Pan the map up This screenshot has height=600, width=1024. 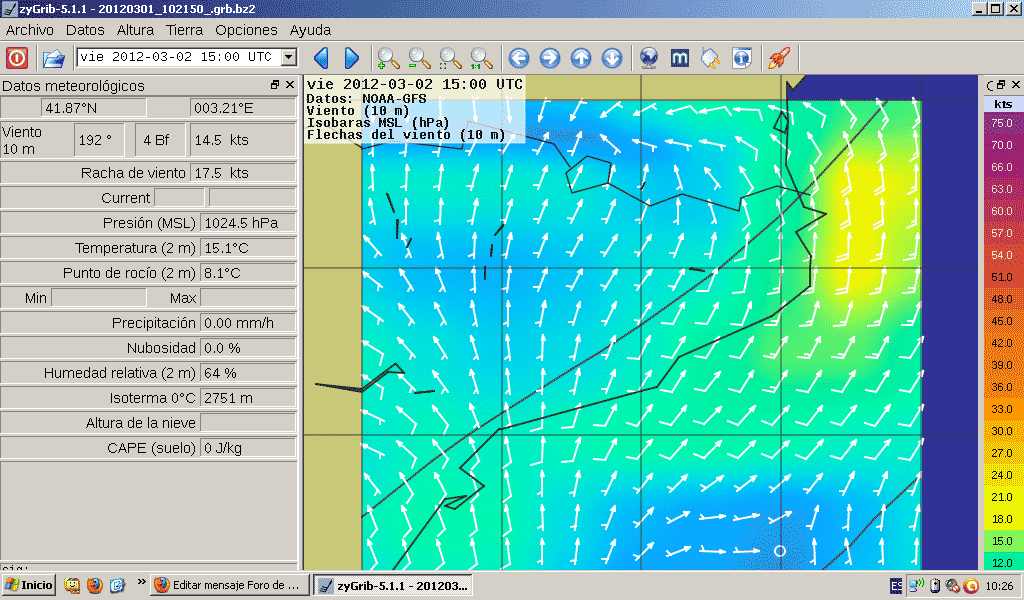581,58
